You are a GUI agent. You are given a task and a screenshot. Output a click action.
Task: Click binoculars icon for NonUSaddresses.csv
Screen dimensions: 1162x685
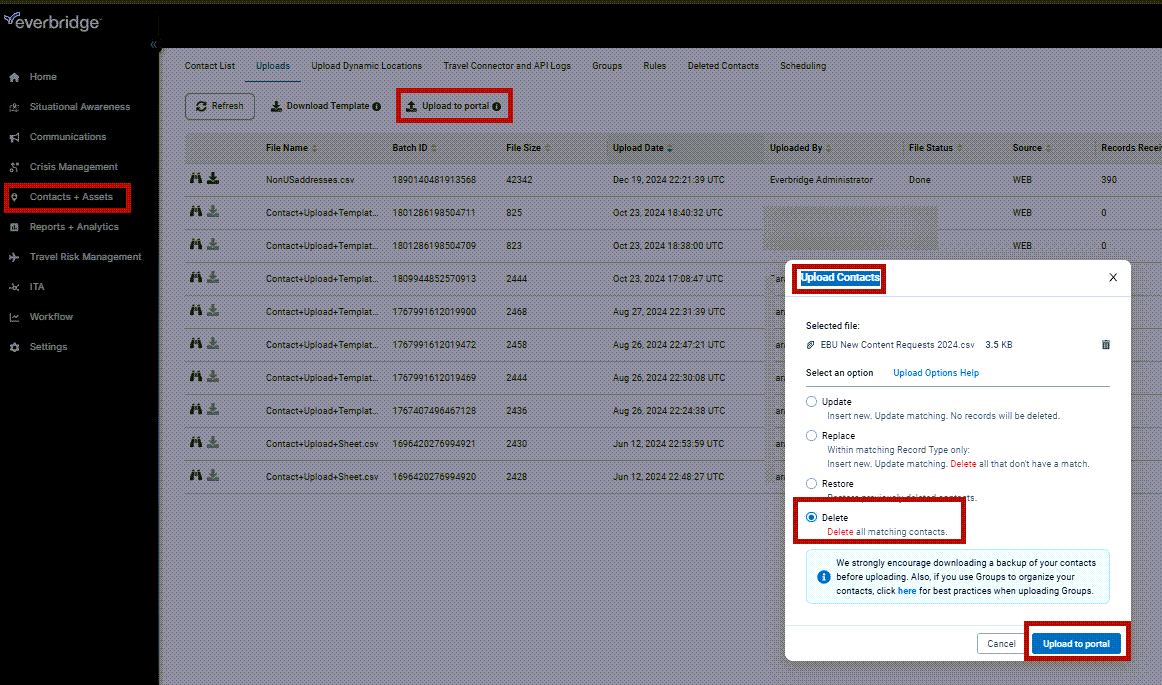pos(196,179)
